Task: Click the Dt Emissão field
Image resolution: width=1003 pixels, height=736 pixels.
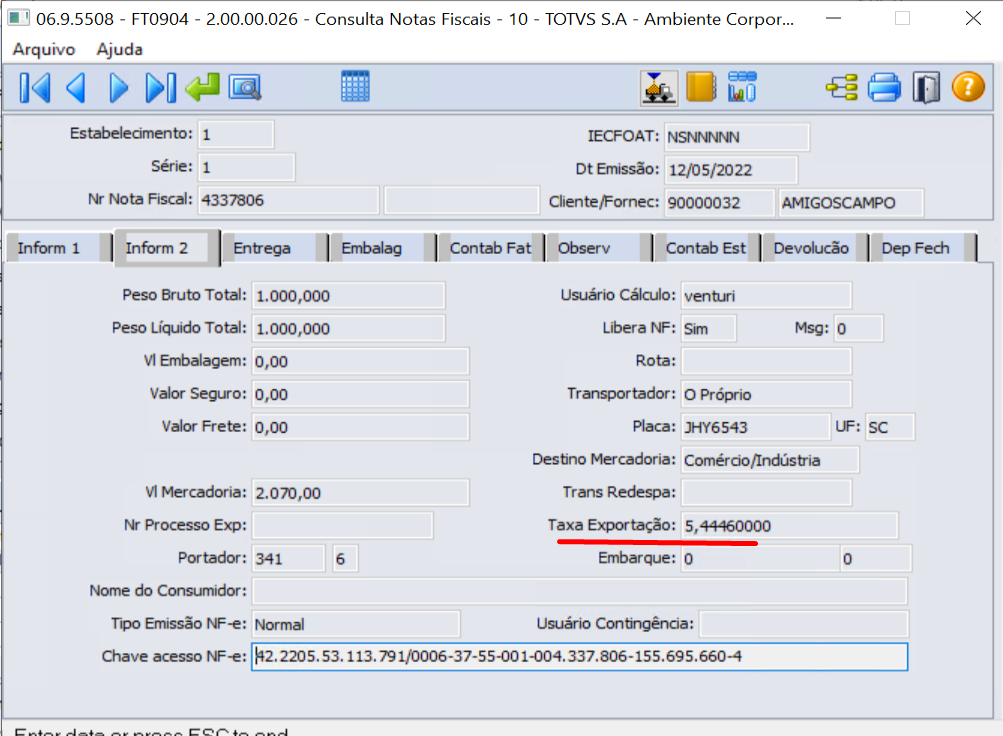Action: [x=731, y=170]
